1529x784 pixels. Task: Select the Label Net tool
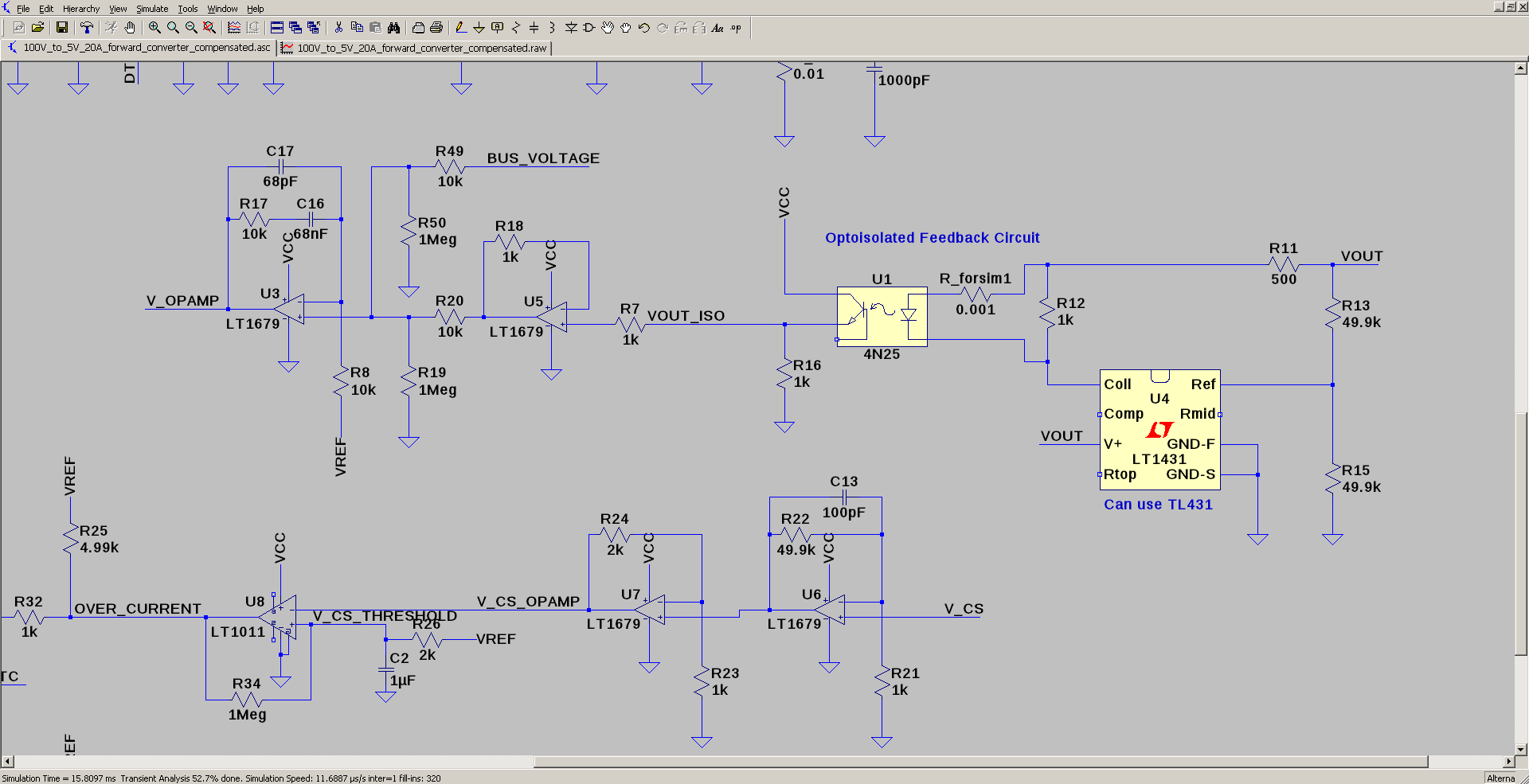point(498,28)
